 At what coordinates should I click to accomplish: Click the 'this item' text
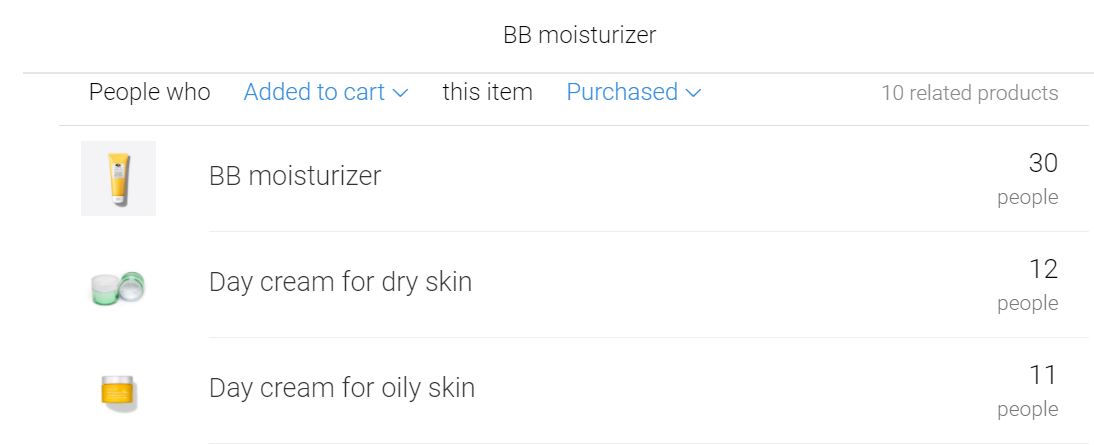pos(487,92)
